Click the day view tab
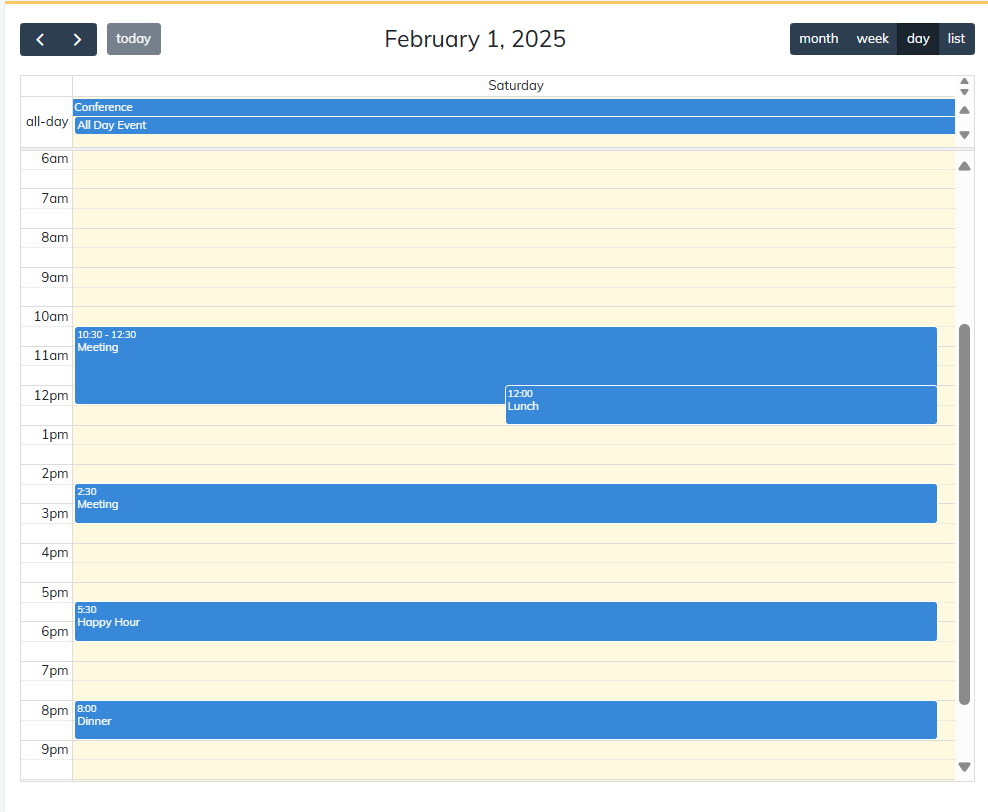 tap(917, 38)
